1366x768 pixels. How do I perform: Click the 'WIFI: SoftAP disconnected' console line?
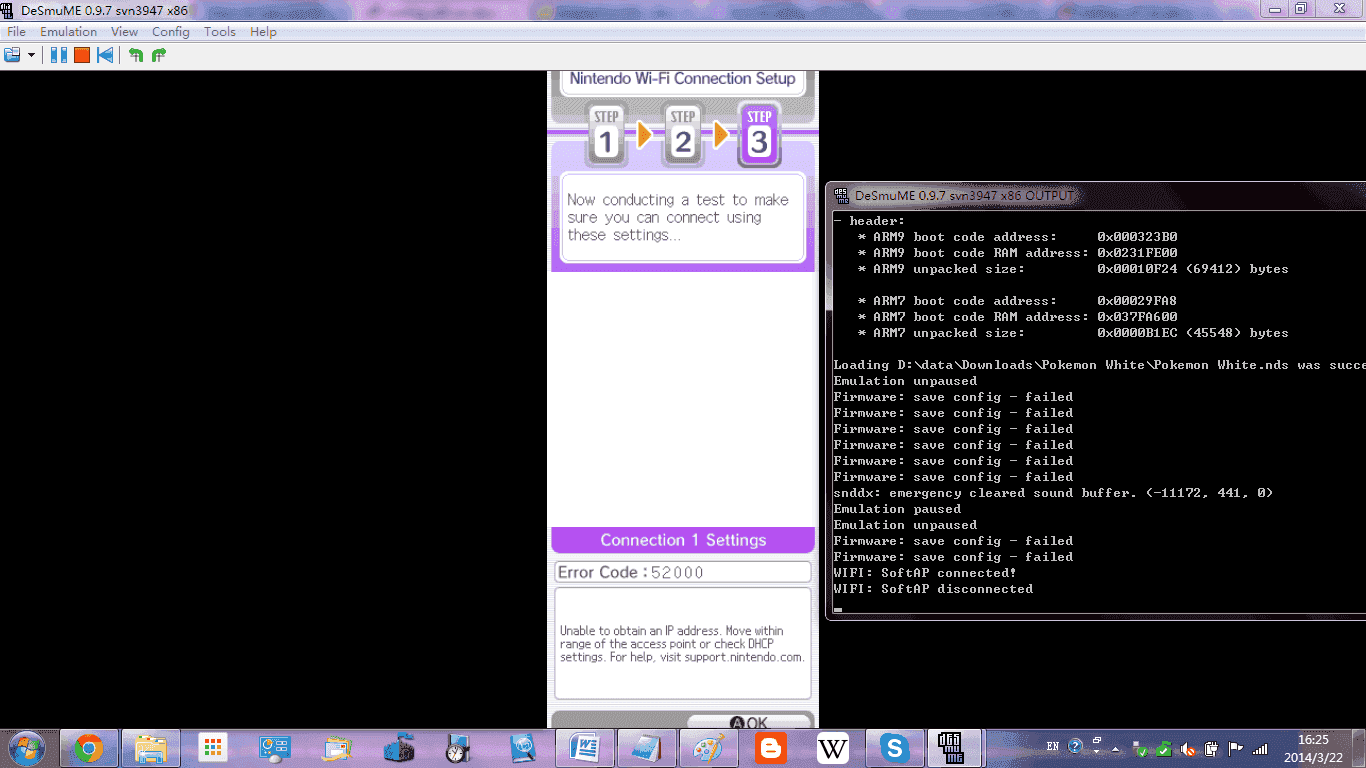933,589
